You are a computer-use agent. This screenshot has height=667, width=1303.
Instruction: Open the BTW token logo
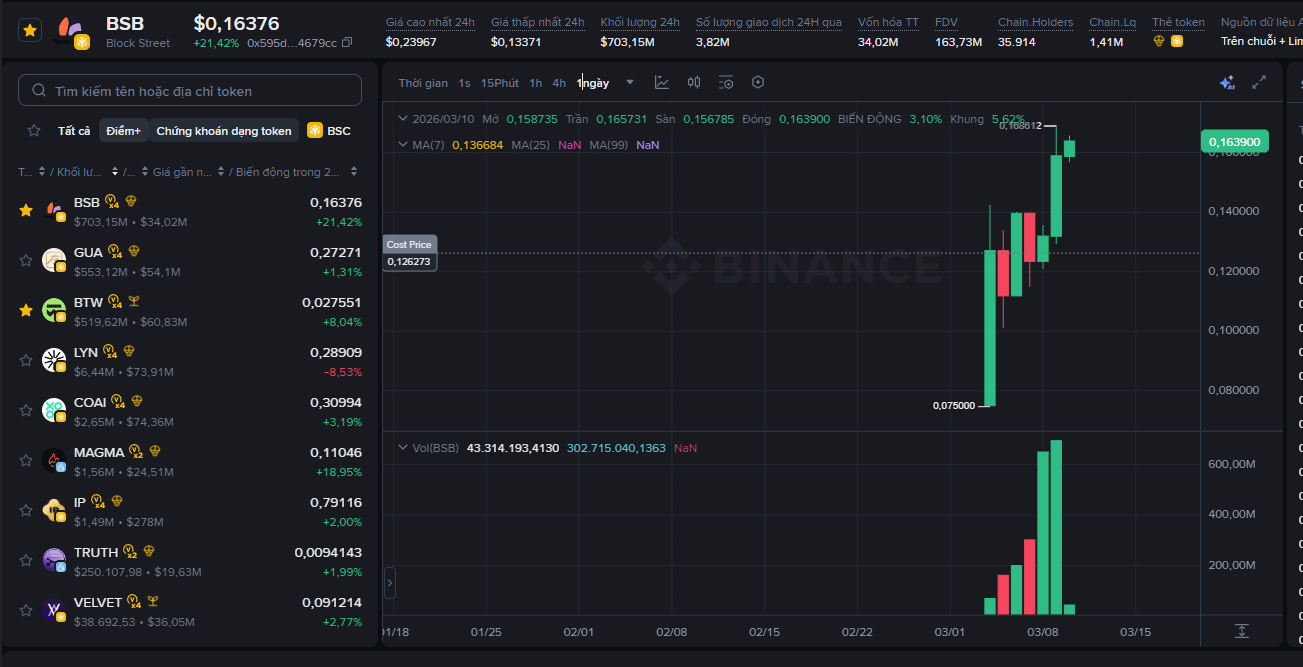click(54, 311)
